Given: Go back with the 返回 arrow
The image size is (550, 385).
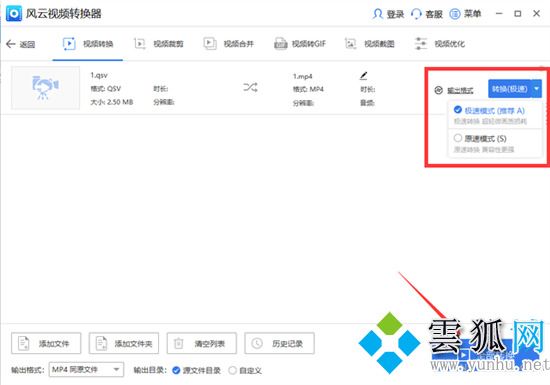Looking at the screenshot, I should [21, 44].
